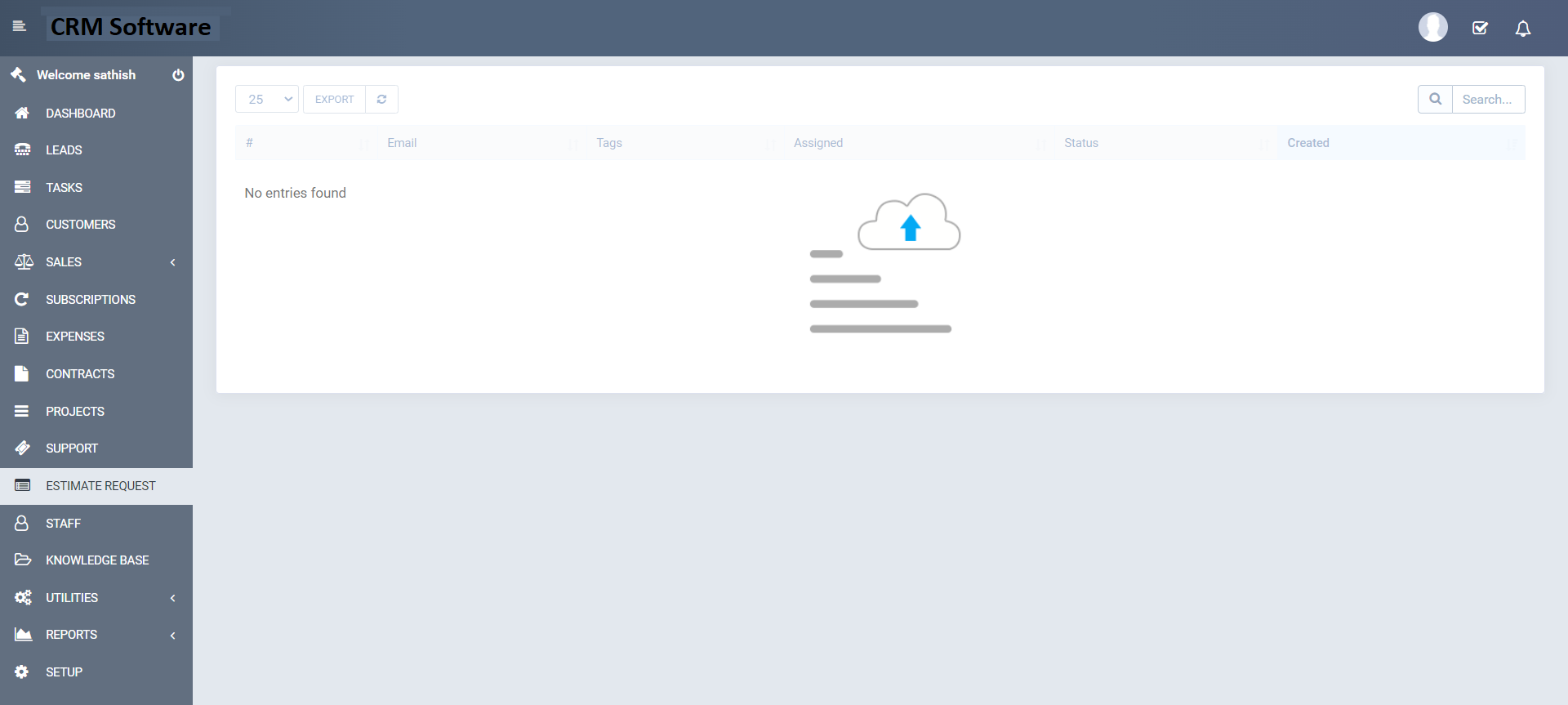Click the Export button
The width and height of the screenshot is (1568, 705).
coord(334,100)
